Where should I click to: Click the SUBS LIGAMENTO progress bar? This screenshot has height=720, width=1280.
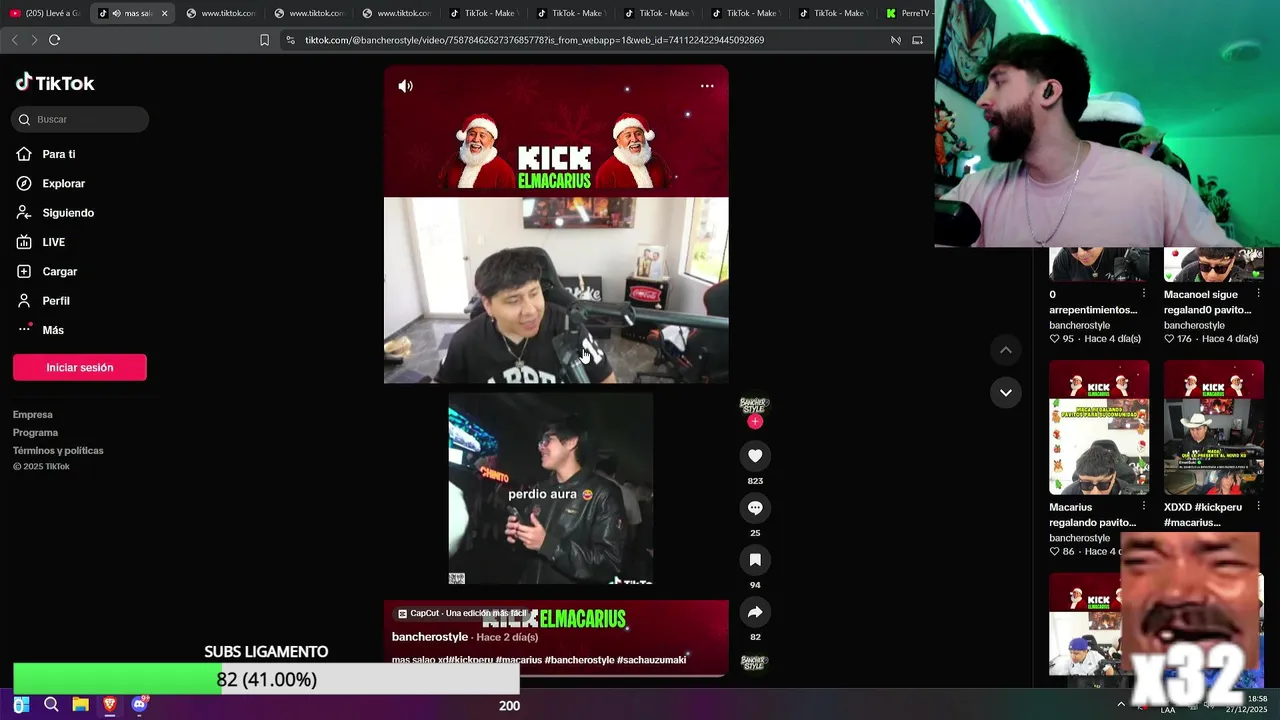(x=266, y=679)
